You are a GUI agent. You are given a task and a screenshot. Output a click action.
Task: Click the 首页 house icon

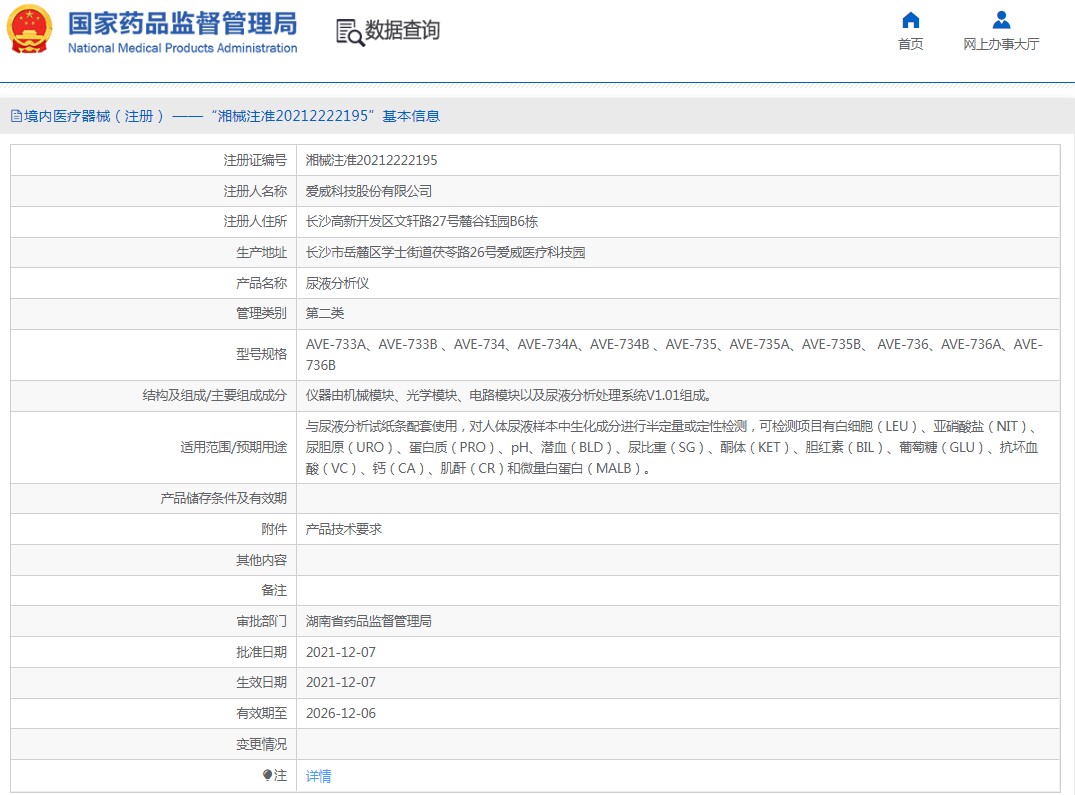[910, 20]
